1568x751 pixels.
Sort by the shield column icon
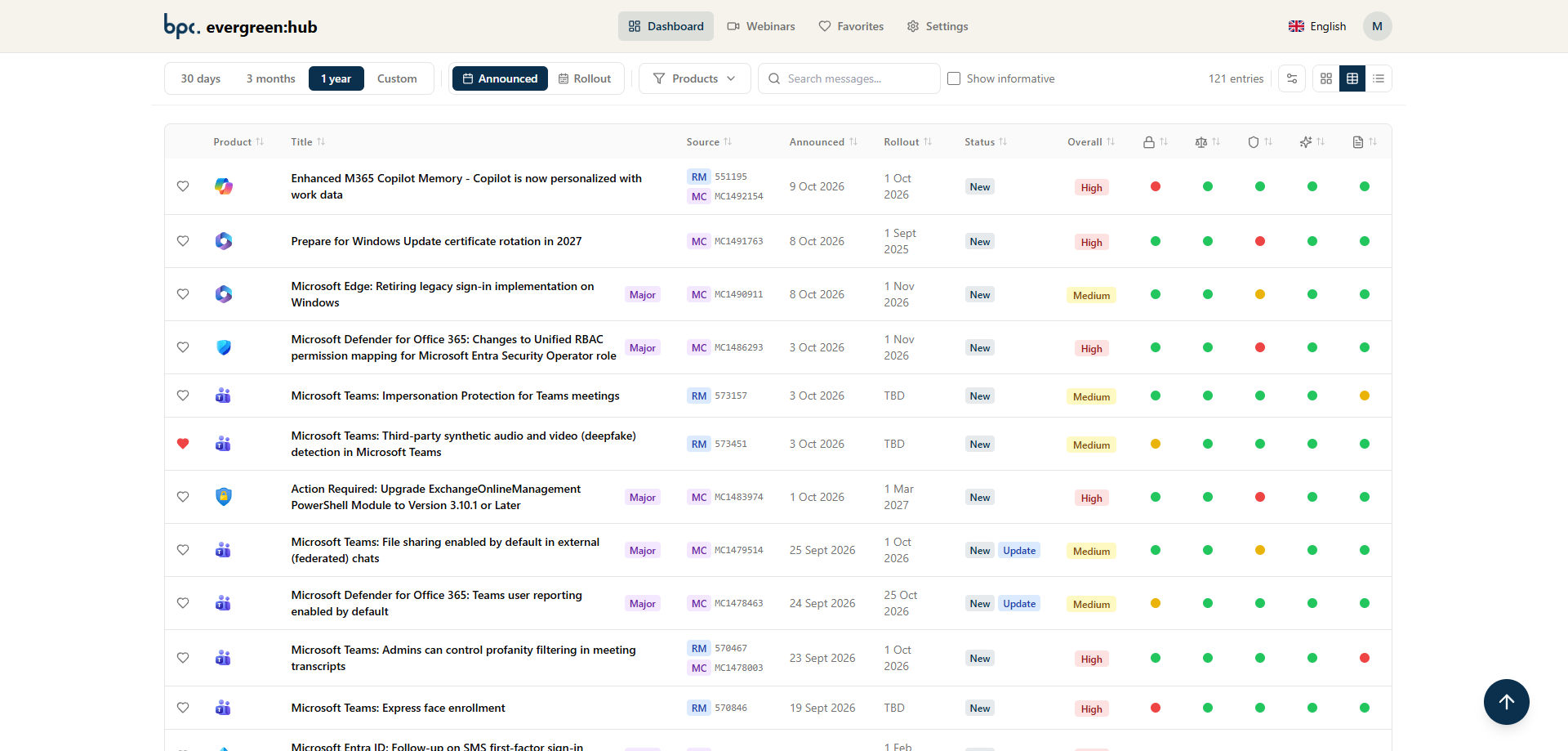tap(1259, 142)
